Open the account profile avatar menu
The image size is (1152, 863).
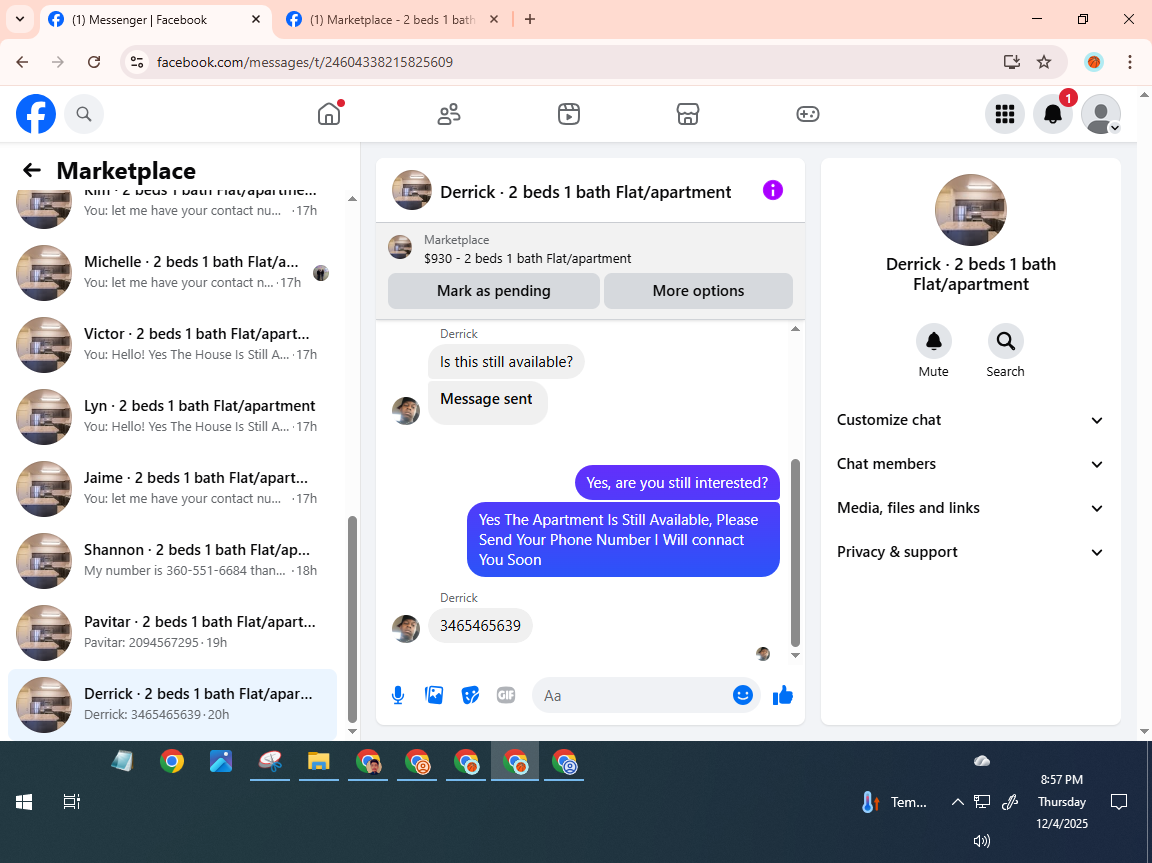pyautogui.click(x=1101, y=114)
